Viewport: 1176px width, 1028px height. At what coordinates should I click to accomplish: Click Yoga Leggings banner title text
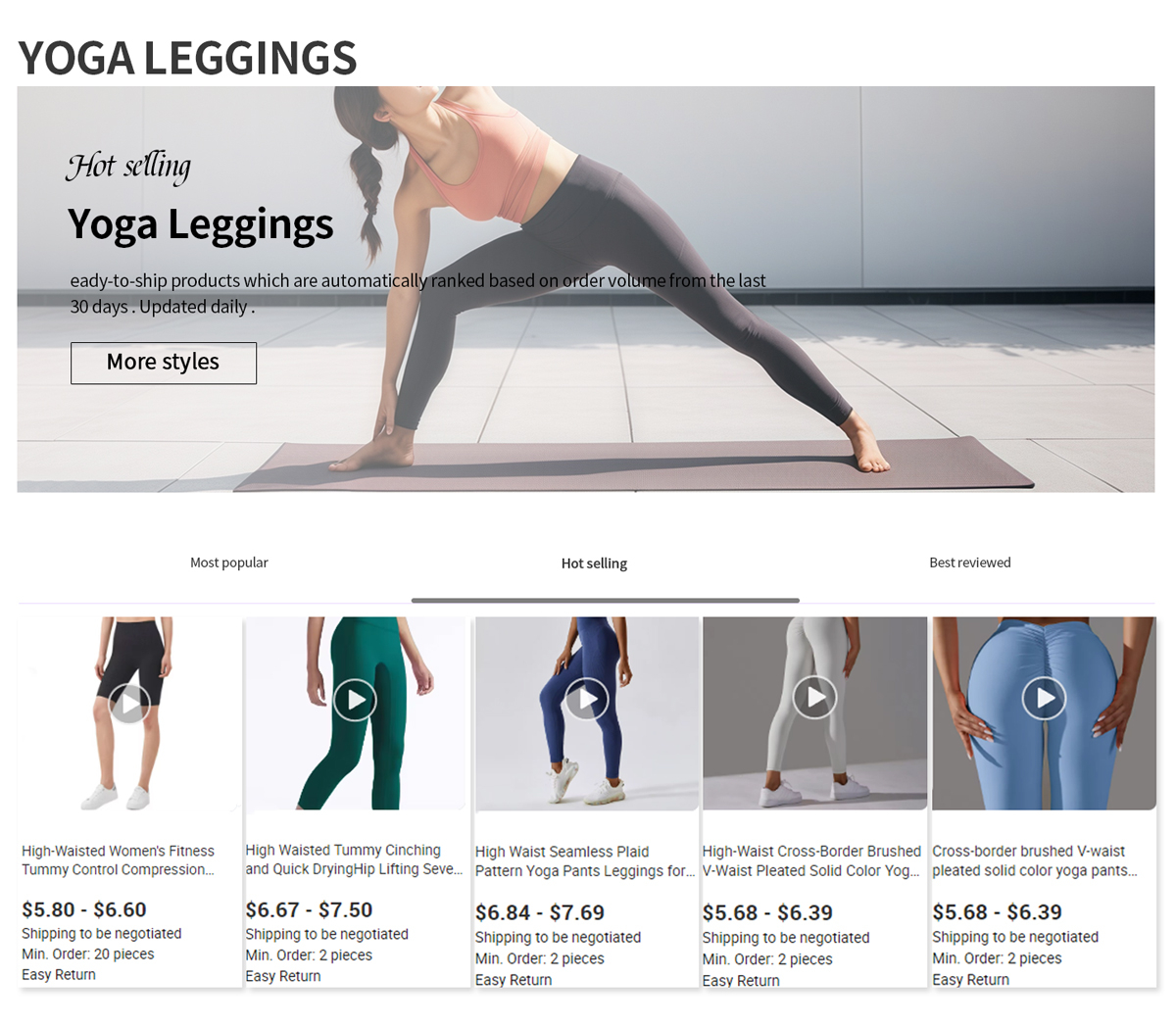point(201,224)
